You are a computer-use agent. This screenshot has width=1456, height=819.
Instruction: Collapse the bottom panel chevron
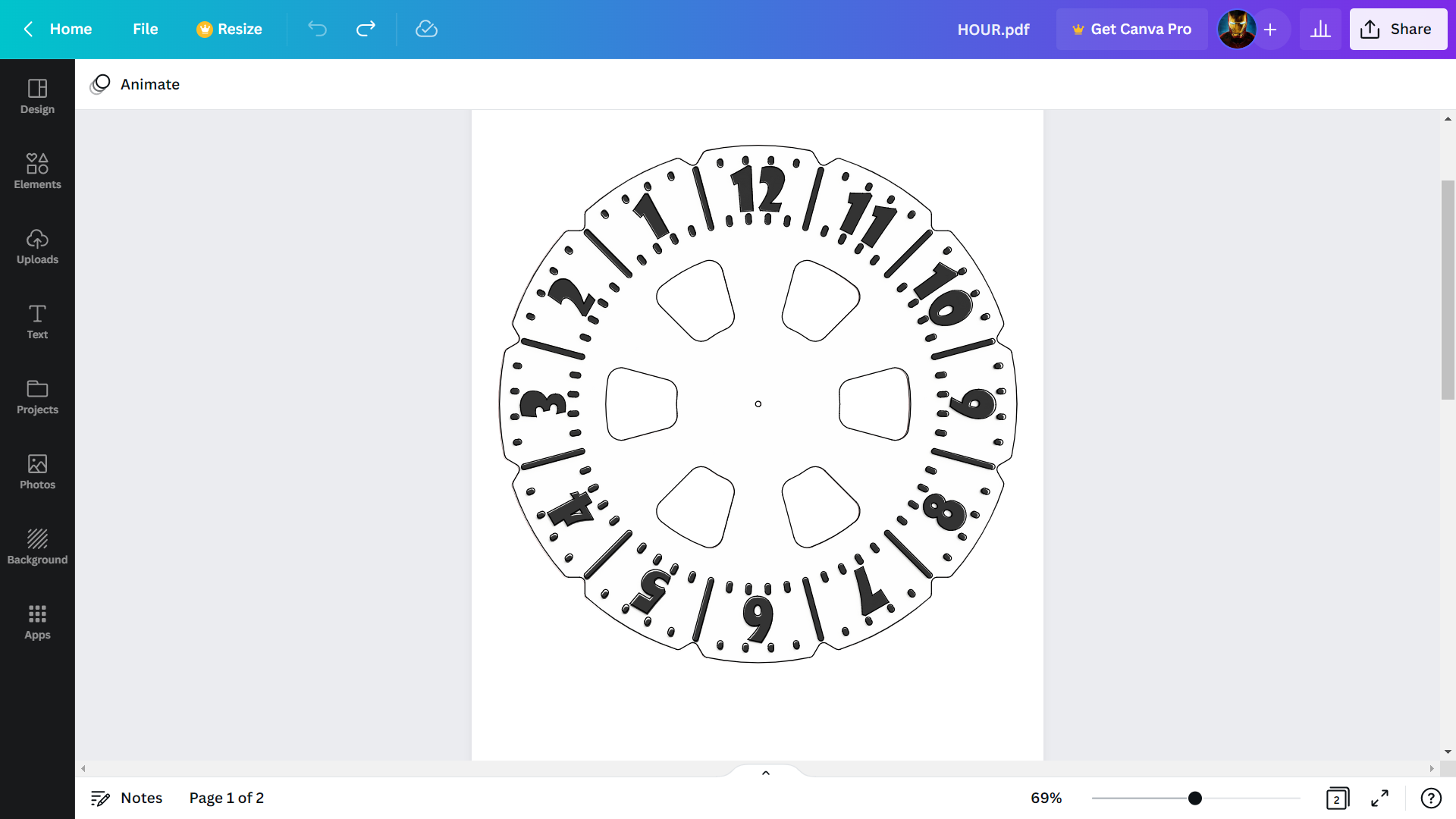point(765,772)
